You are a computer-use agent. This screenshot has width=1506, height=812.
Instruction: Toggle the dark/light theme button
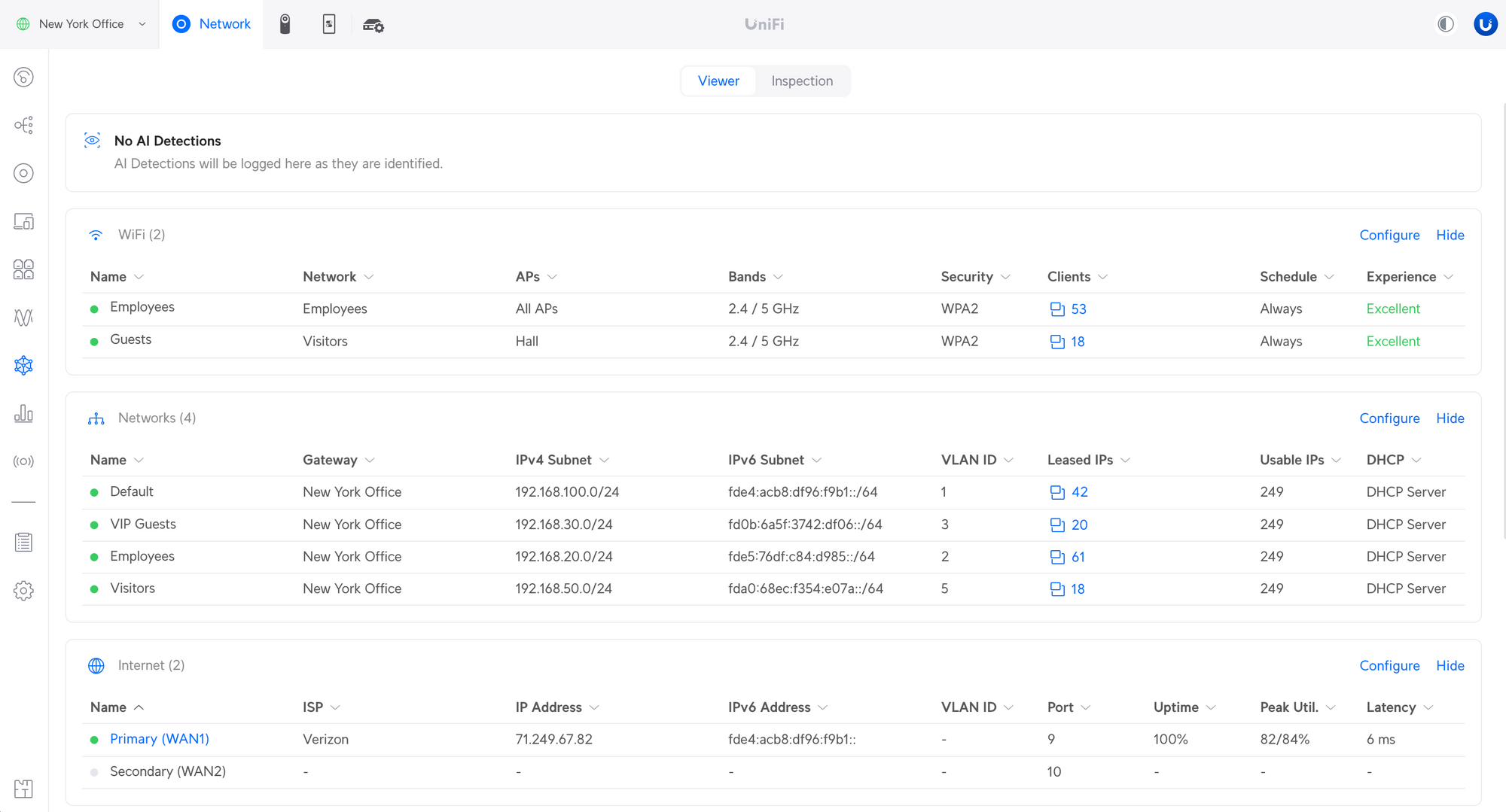(1445, 24)
